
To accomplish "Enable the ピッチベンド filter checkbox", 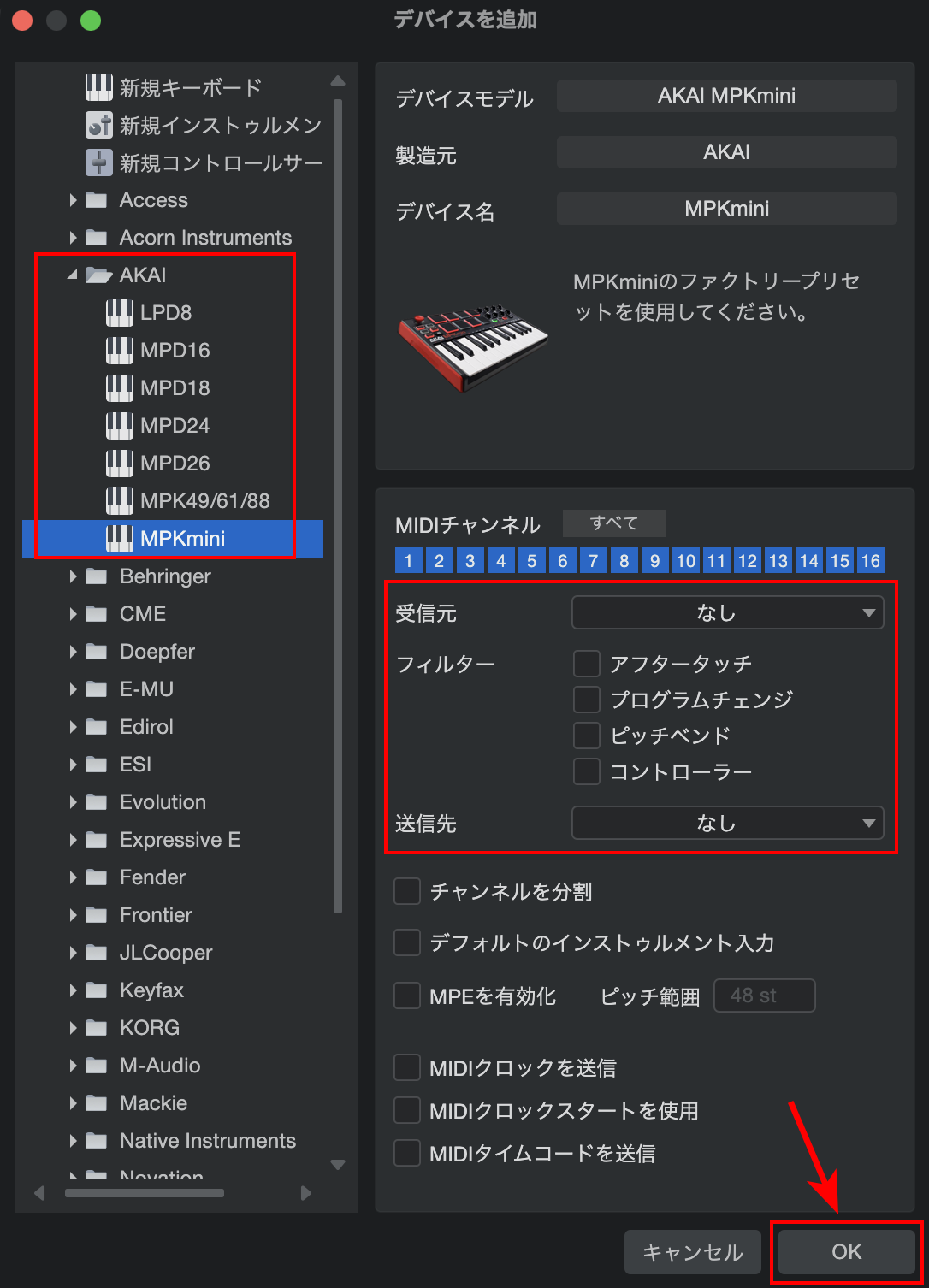I will pos(587,736).
